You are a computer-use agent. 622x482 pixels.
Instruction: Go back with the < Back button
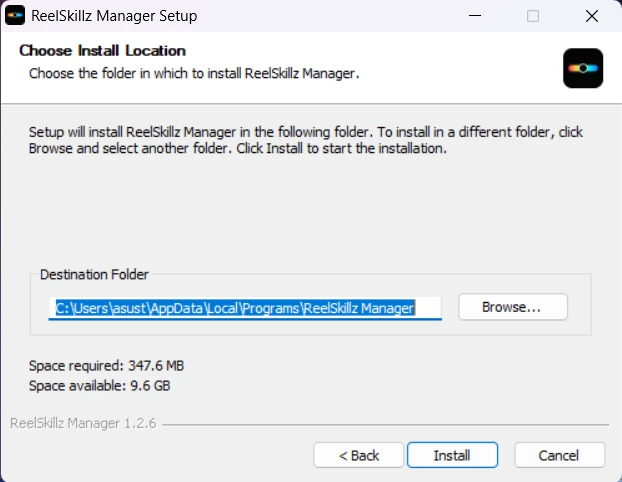(359, 455)
